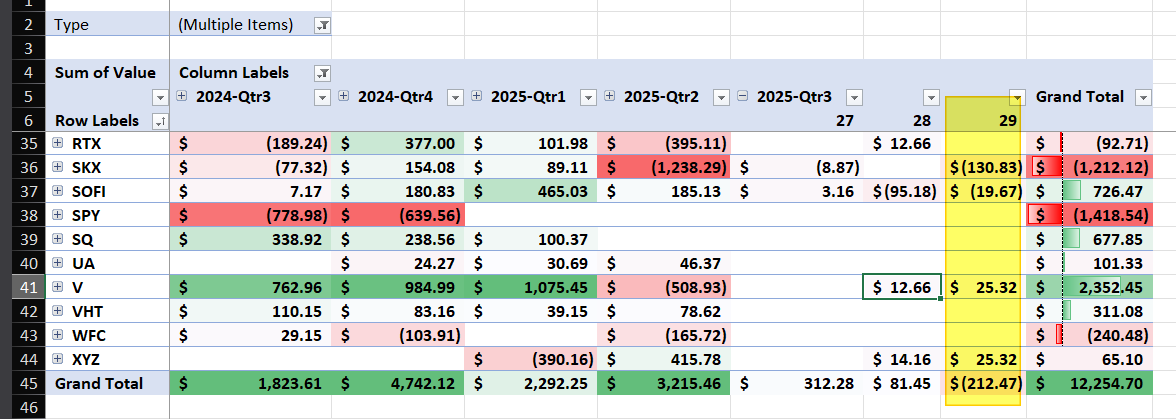Expand the WFC row
The height and width of the screenshot is (419, 1176).
pyautogui.click(x=58, y=335)
